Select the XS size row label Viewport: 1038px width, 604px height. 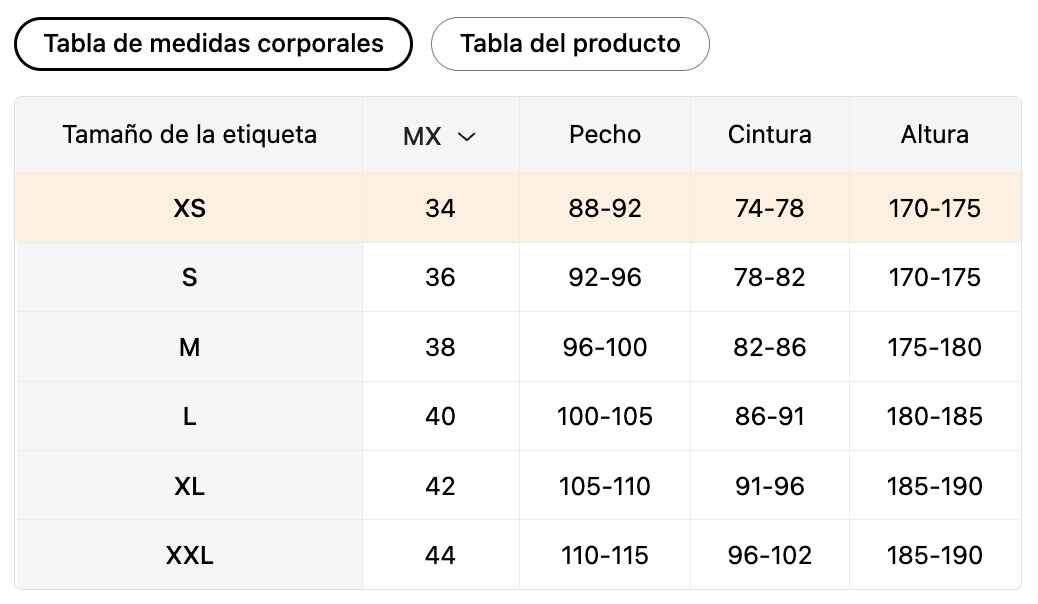click(x=189, y=209)
